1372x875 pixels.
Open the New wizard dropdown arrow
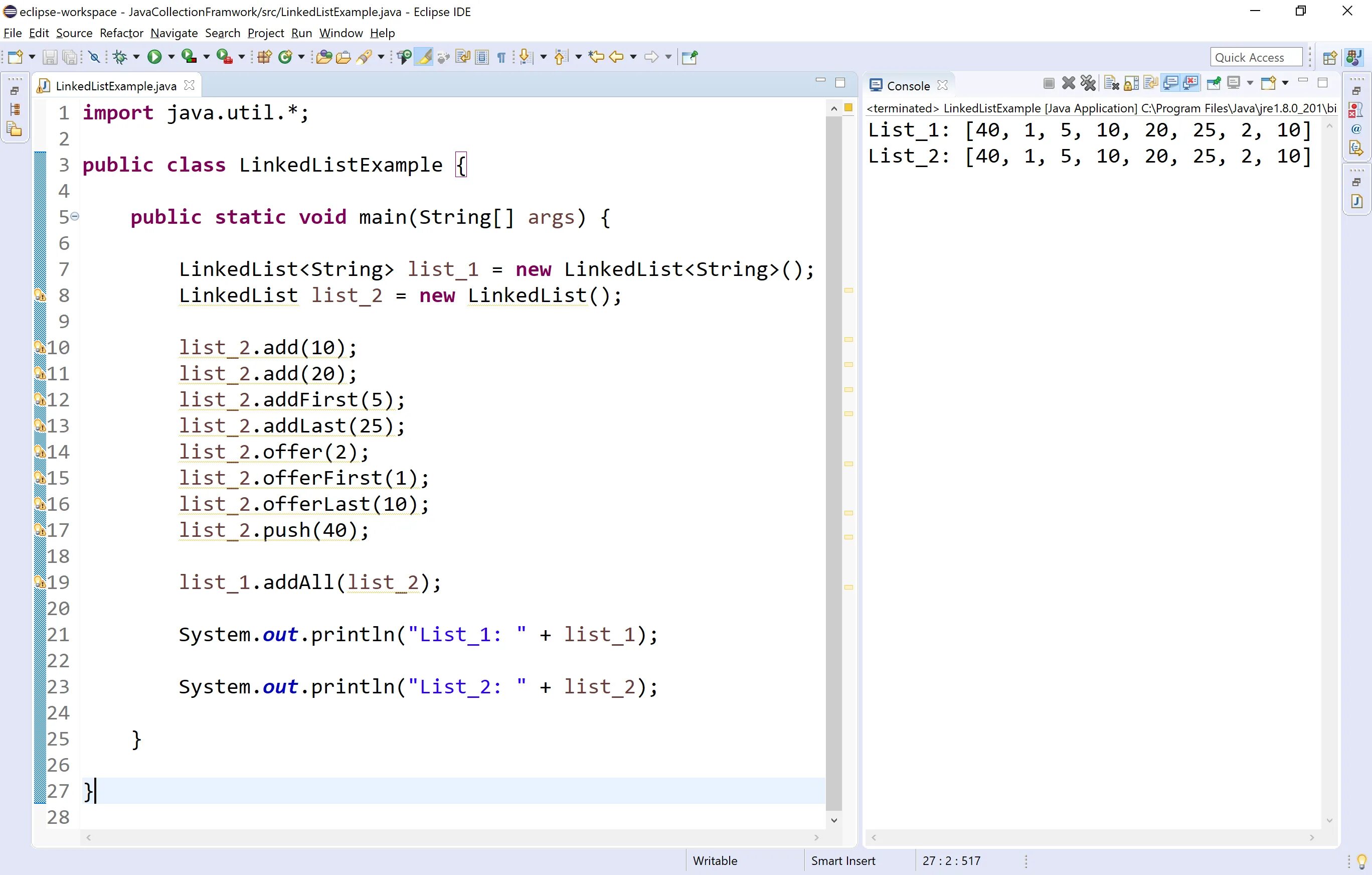point(32,56)
